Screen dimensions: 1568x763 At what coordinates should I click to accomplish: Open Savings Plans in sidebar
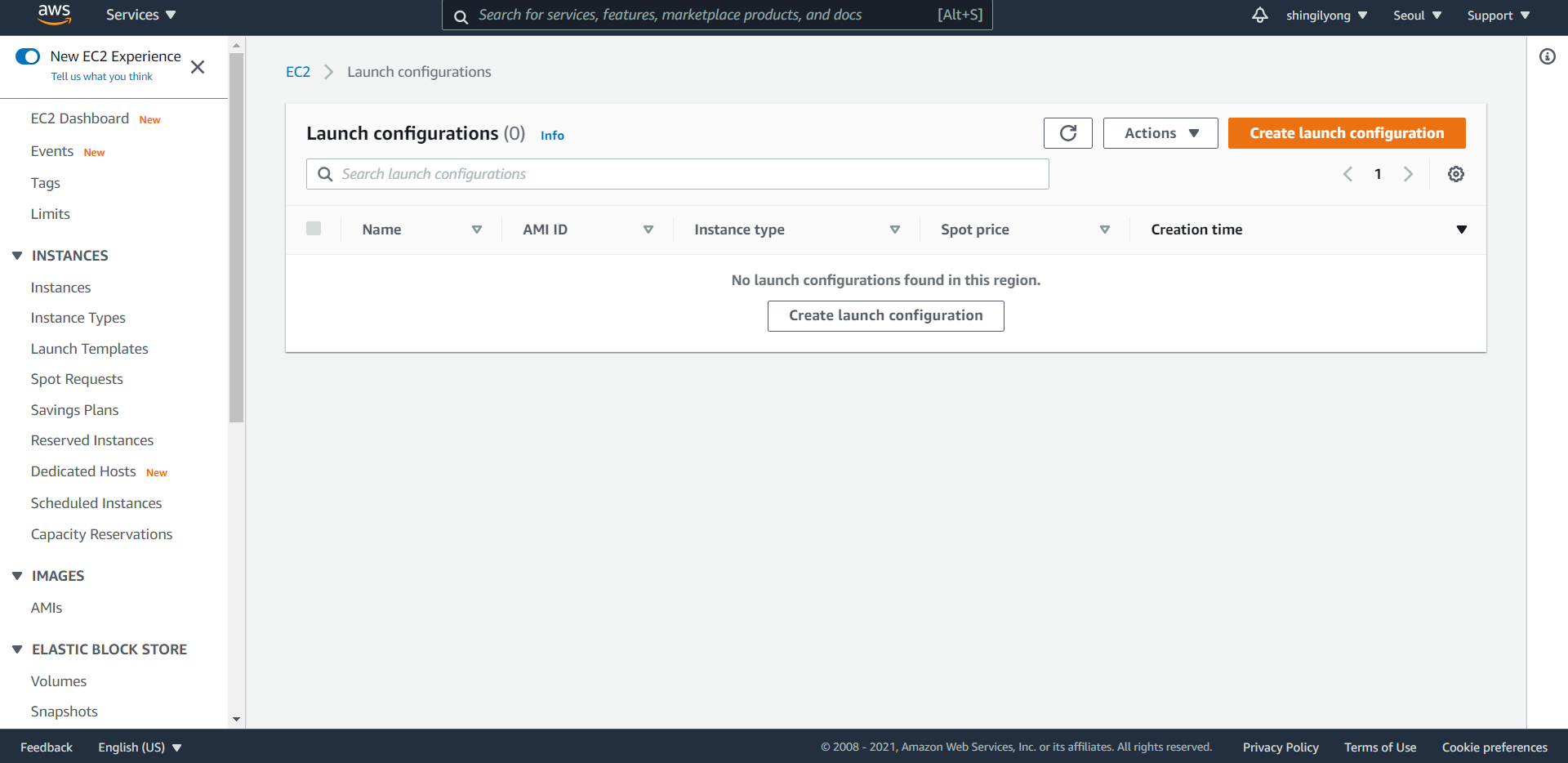click(x=75, y=410)
